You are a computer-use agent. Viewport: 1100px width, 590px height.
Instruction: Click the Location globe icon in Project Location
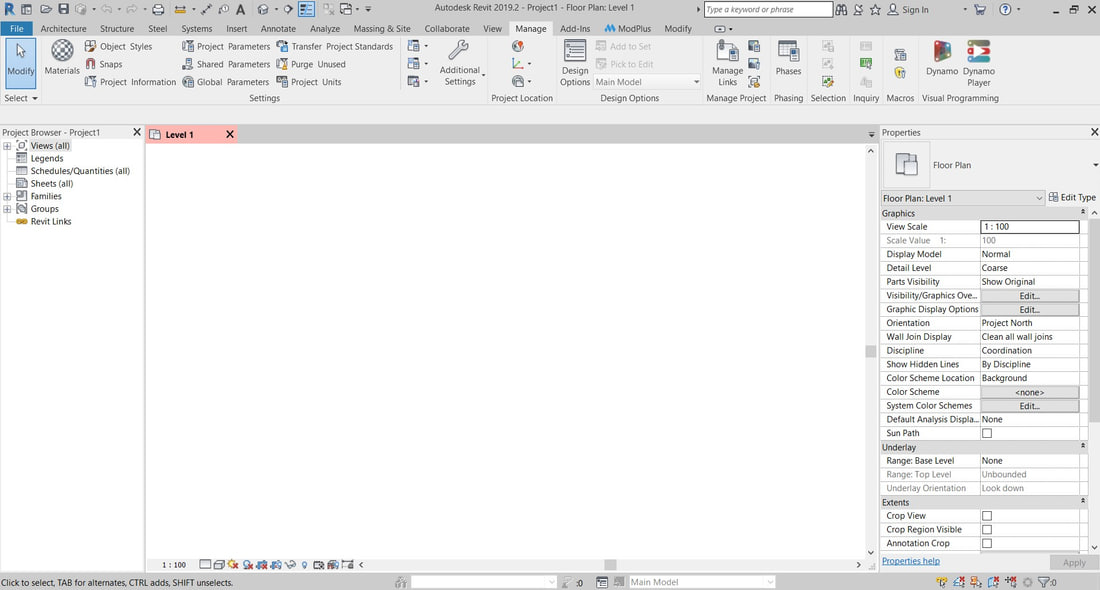[518, 46]
